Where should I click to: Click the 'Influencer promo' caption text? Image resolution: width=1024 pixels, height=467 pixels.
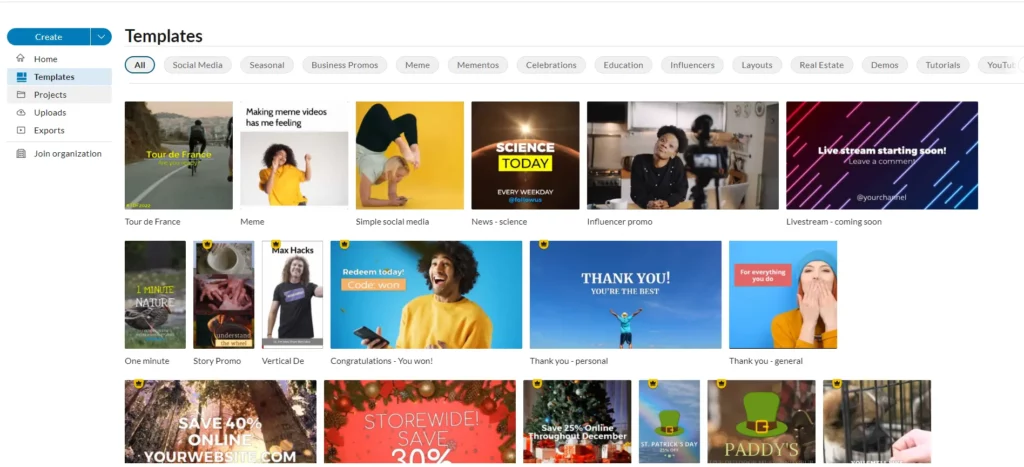point(620,222)
